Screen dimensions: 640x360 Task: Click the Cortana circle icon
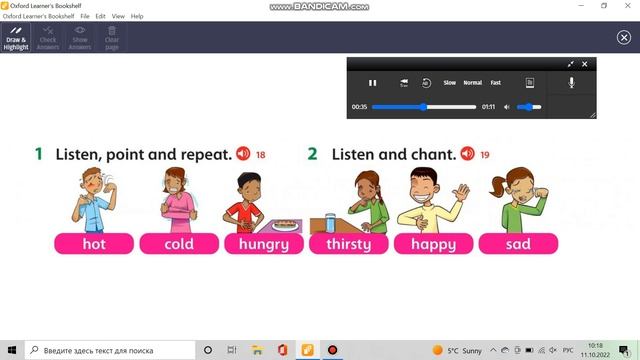[x=208, y=350]
